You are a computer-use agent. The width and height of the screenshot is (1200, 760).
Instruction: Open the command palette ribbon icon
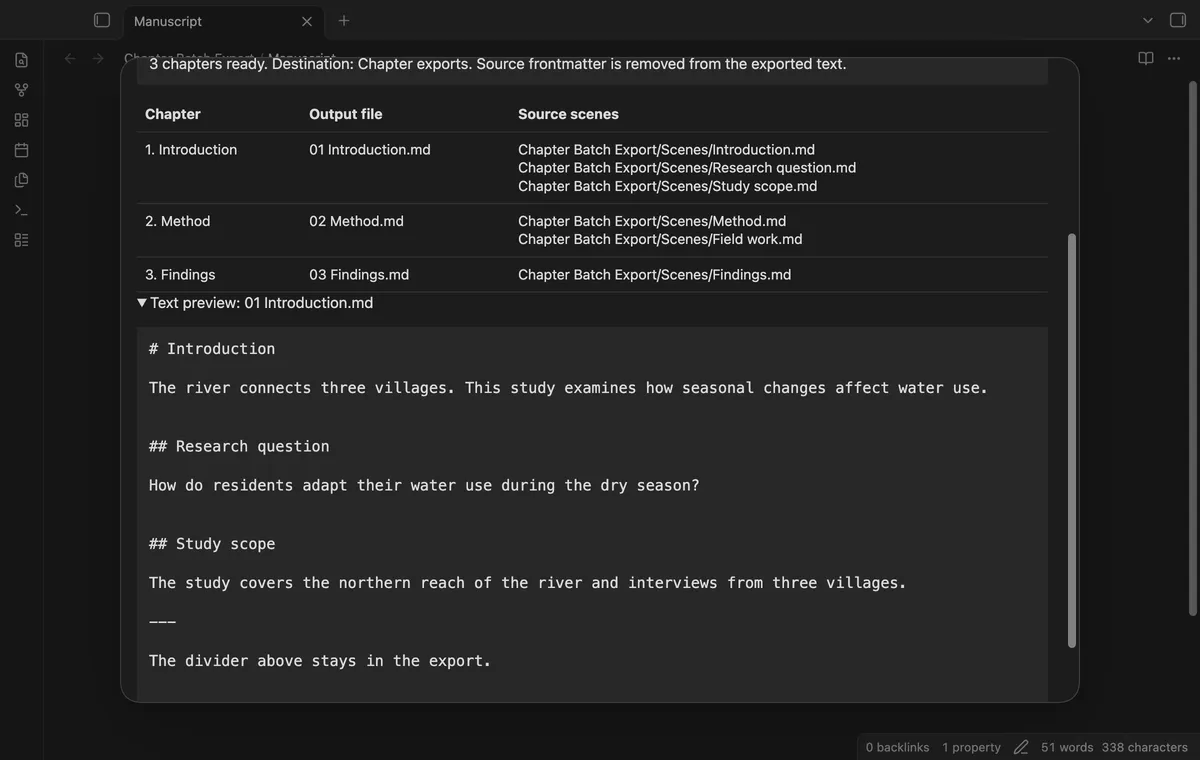click(x=22, y=210)
